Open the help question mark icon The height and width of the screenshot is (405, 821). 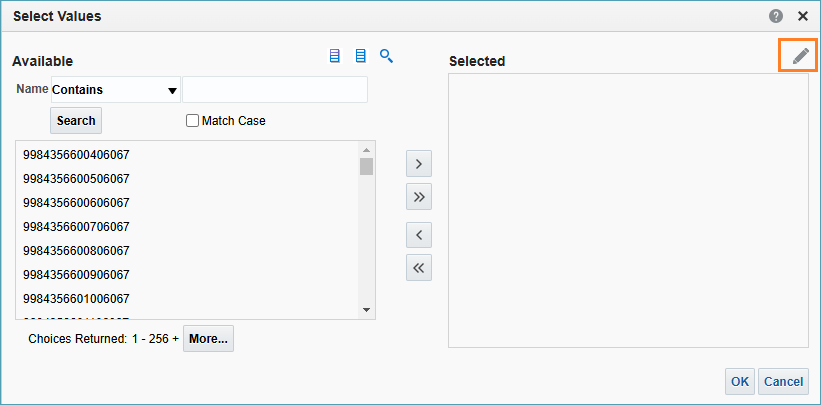point(776,17)
